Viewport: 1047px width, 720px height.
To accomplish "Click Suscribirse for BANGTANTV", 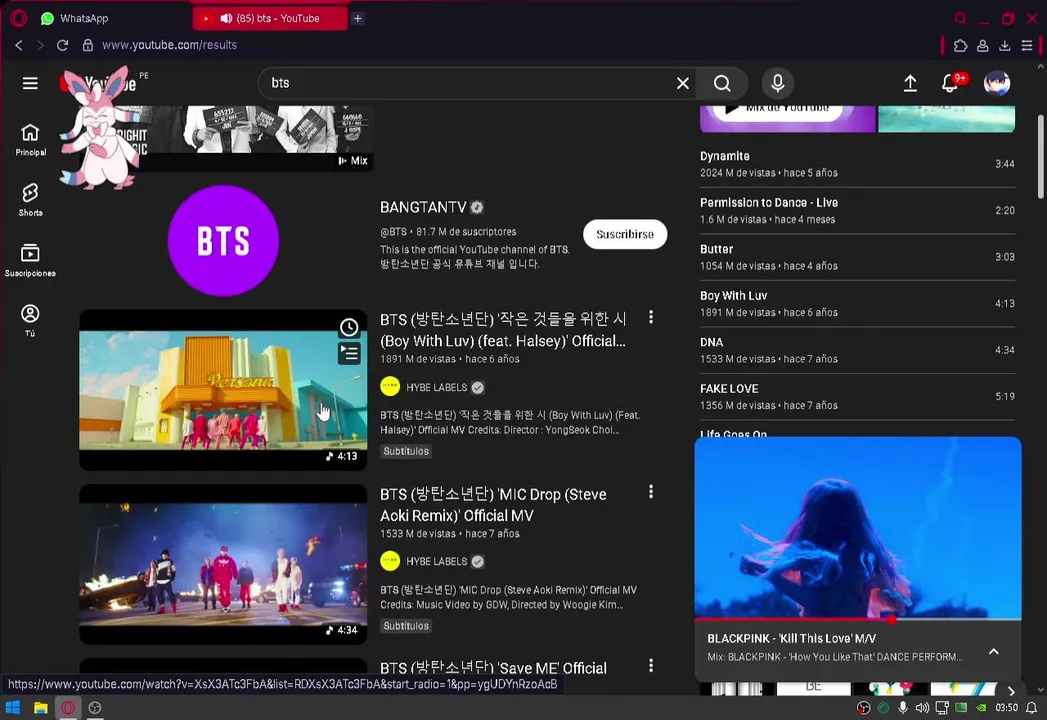I will point(624,234).
